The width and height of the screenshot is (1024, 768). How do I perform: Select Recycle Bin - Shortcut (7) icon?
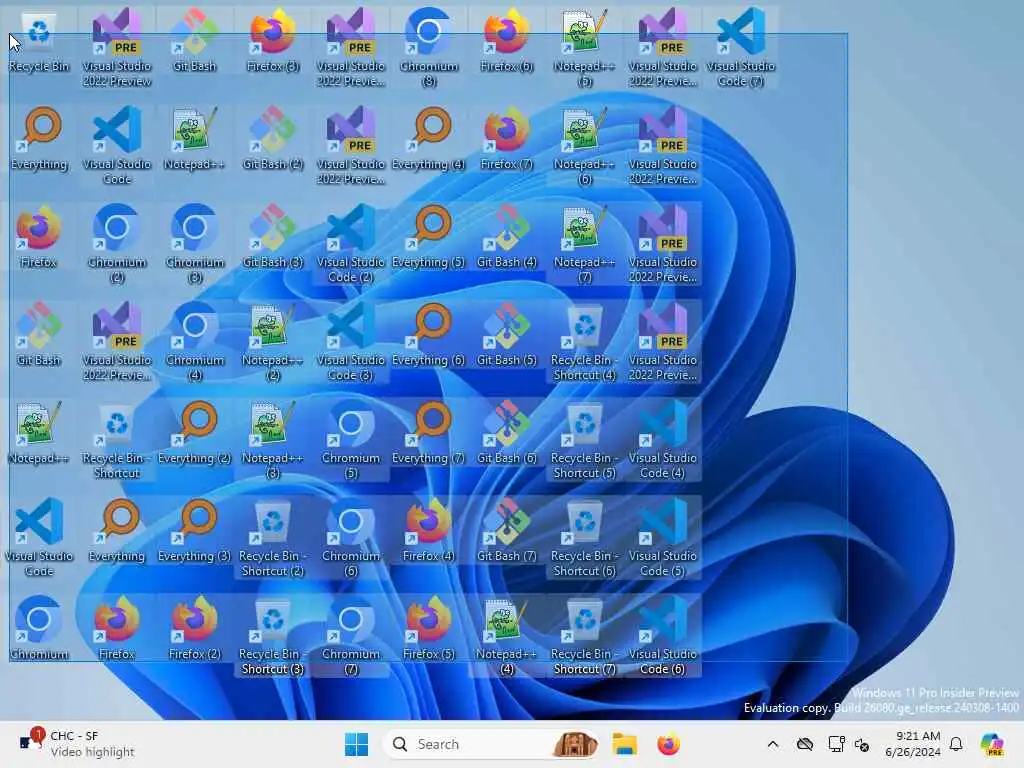pyautogui.click(x=584, y=636)
